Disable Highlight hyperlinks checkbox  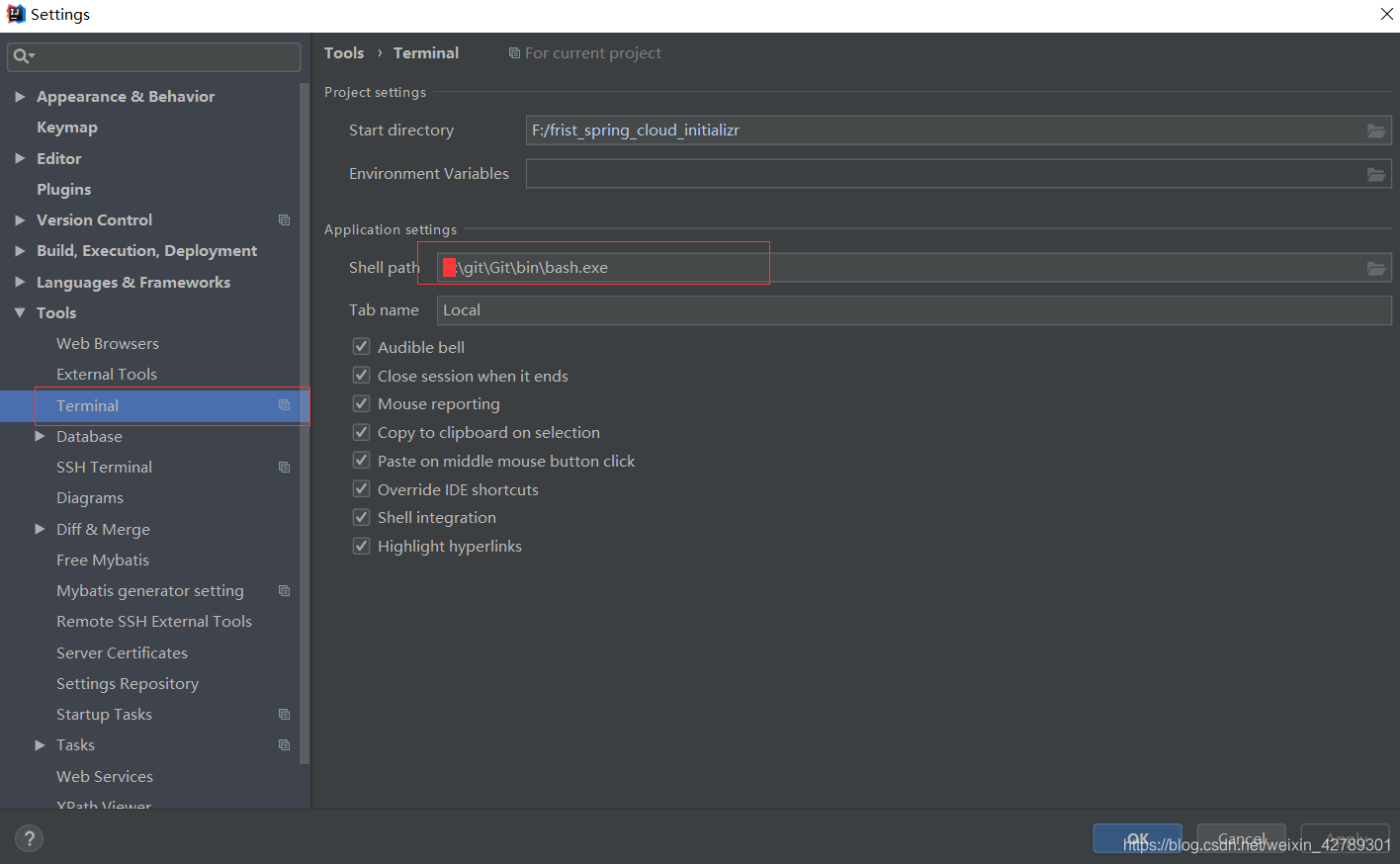coord(362,546)
